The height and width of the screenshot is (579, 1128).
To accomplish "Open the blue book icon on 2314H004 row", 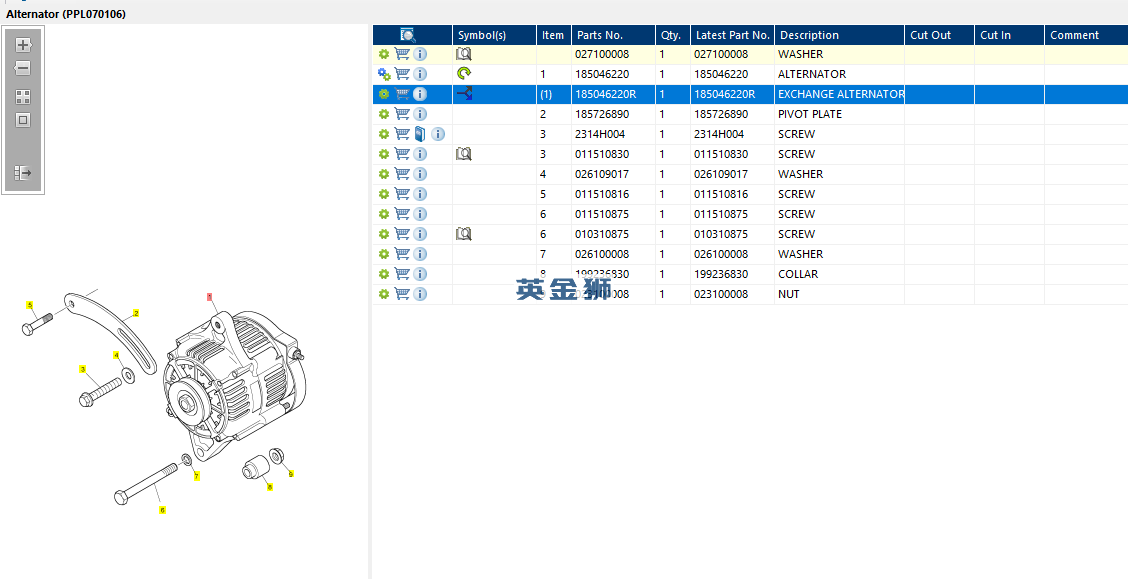I will point(421,134).
